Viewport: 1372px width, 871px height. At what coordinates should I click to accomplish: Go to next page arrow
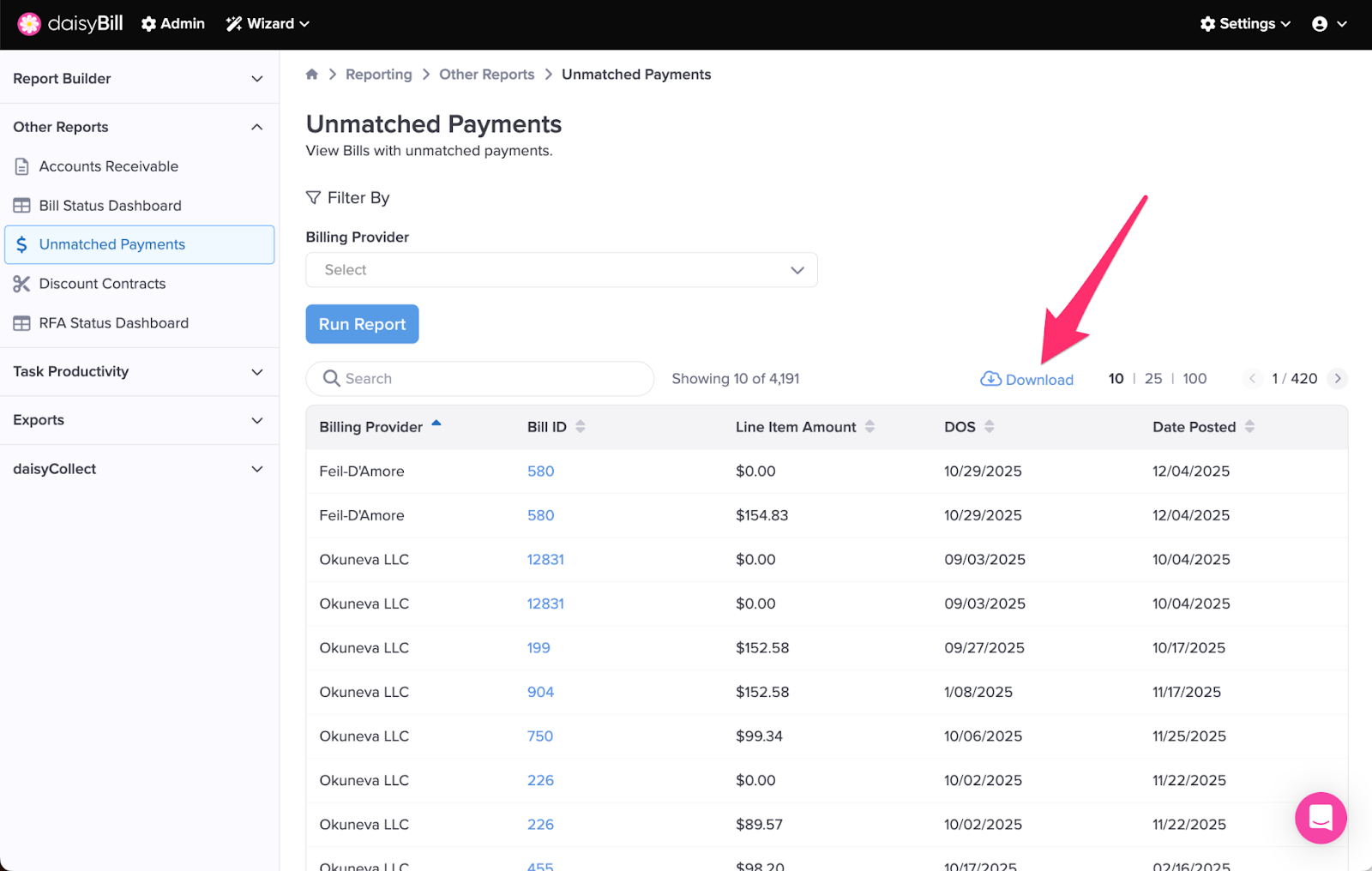pos(1337,378)
